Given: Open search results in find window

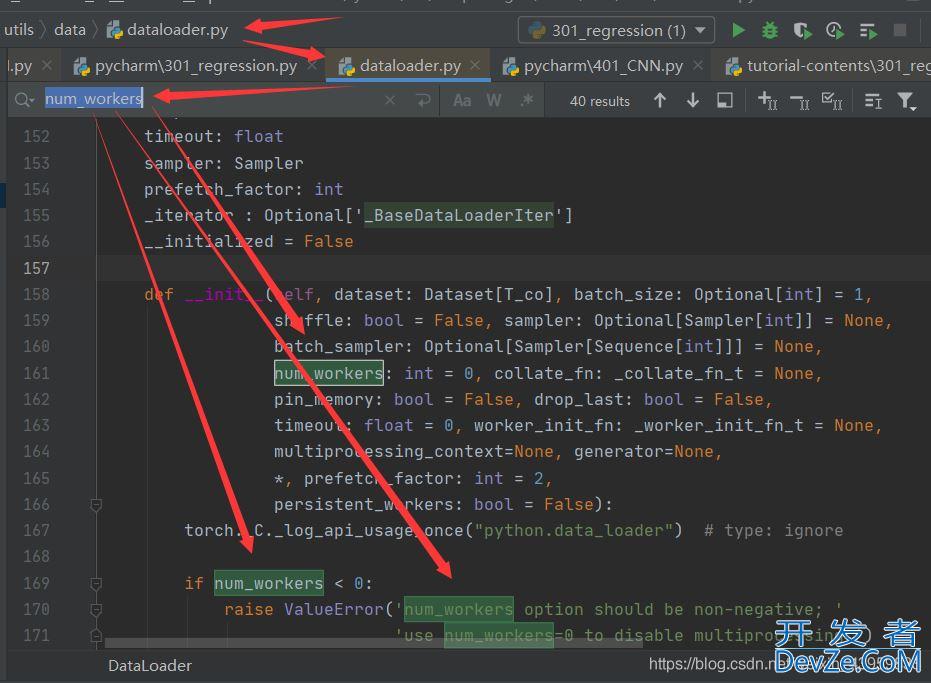Looking at the screenshot, I should tap(724, 100).
